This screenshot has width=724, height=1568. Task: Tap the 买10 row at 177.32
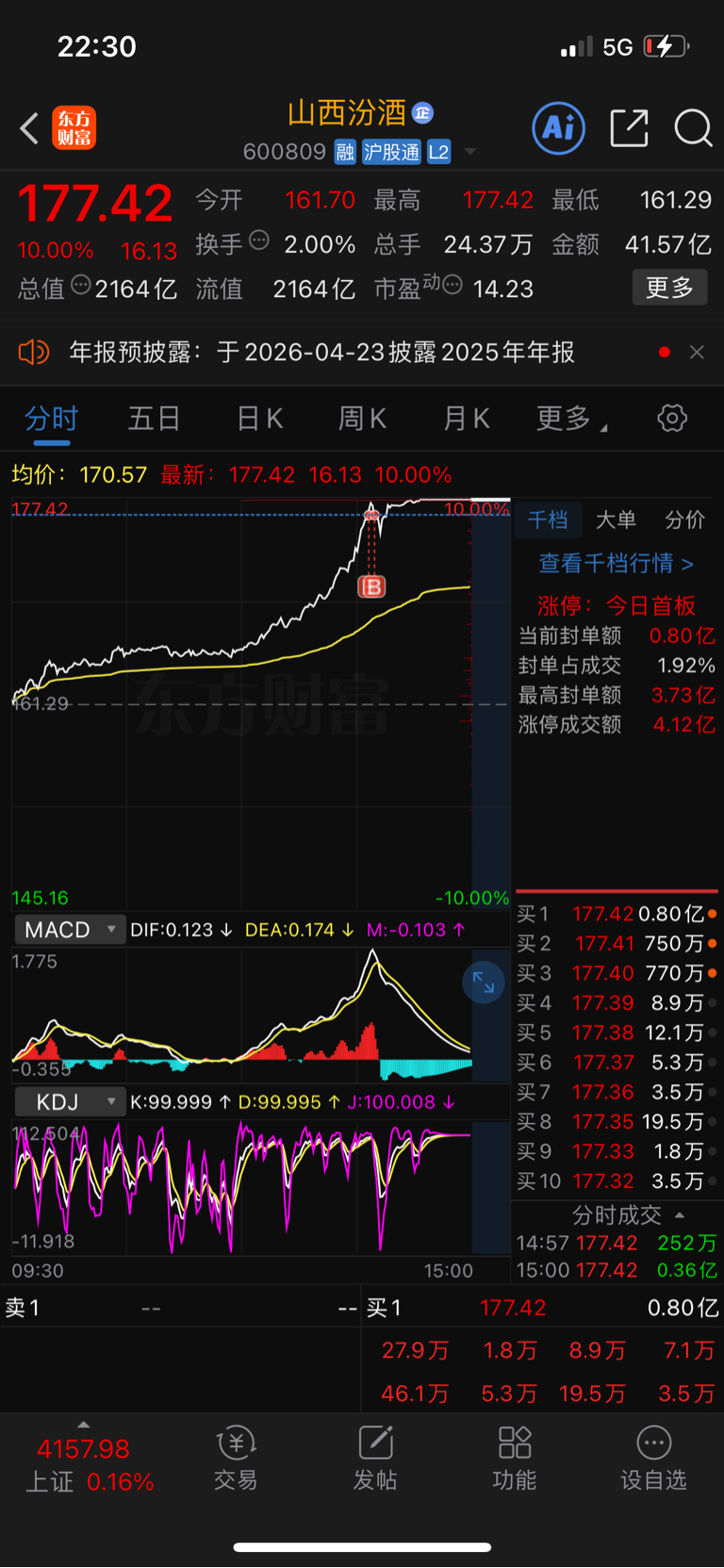617,1181
